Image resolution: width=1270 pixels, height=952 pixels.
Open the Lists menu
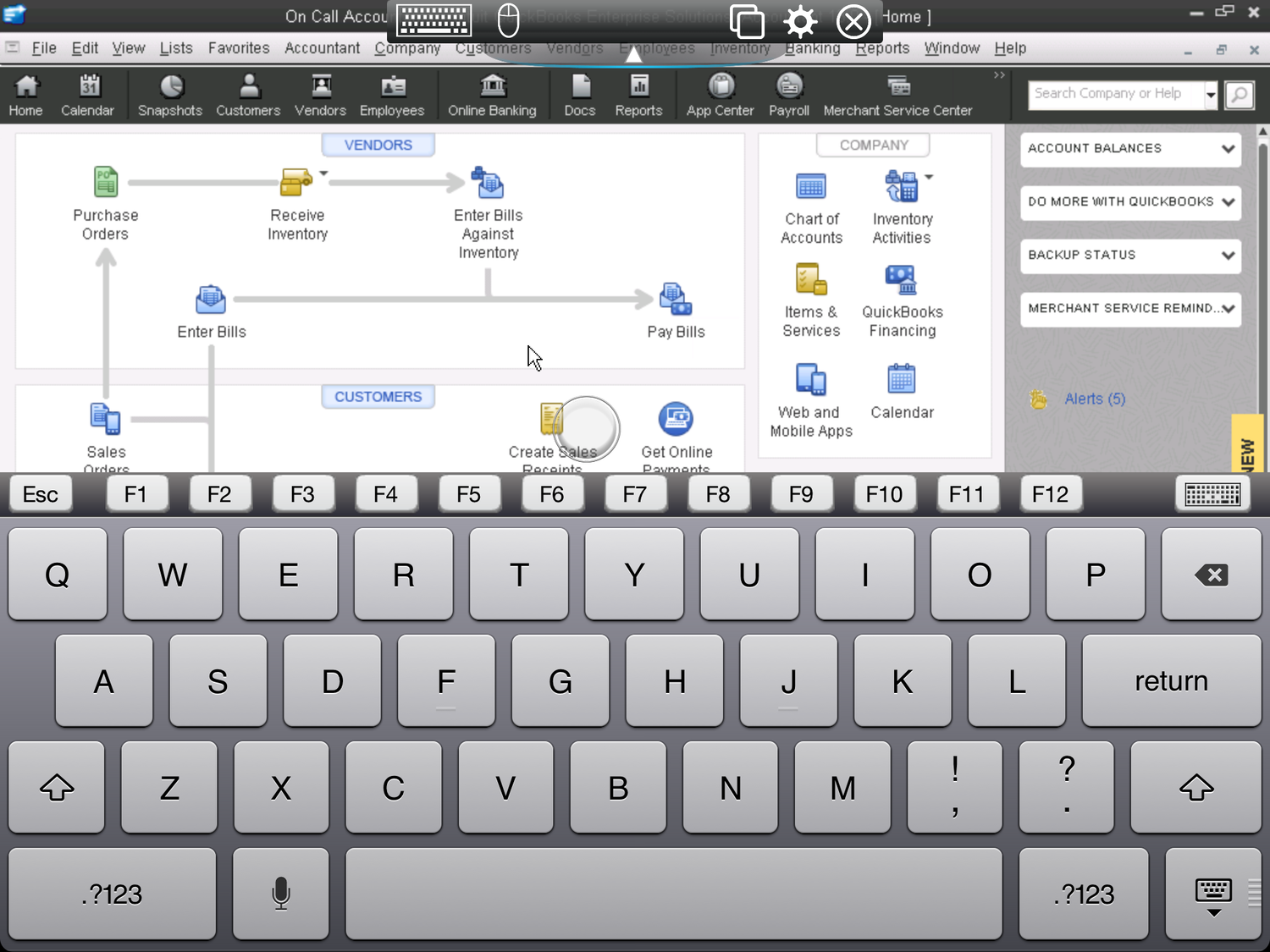(x=176, y=48)
